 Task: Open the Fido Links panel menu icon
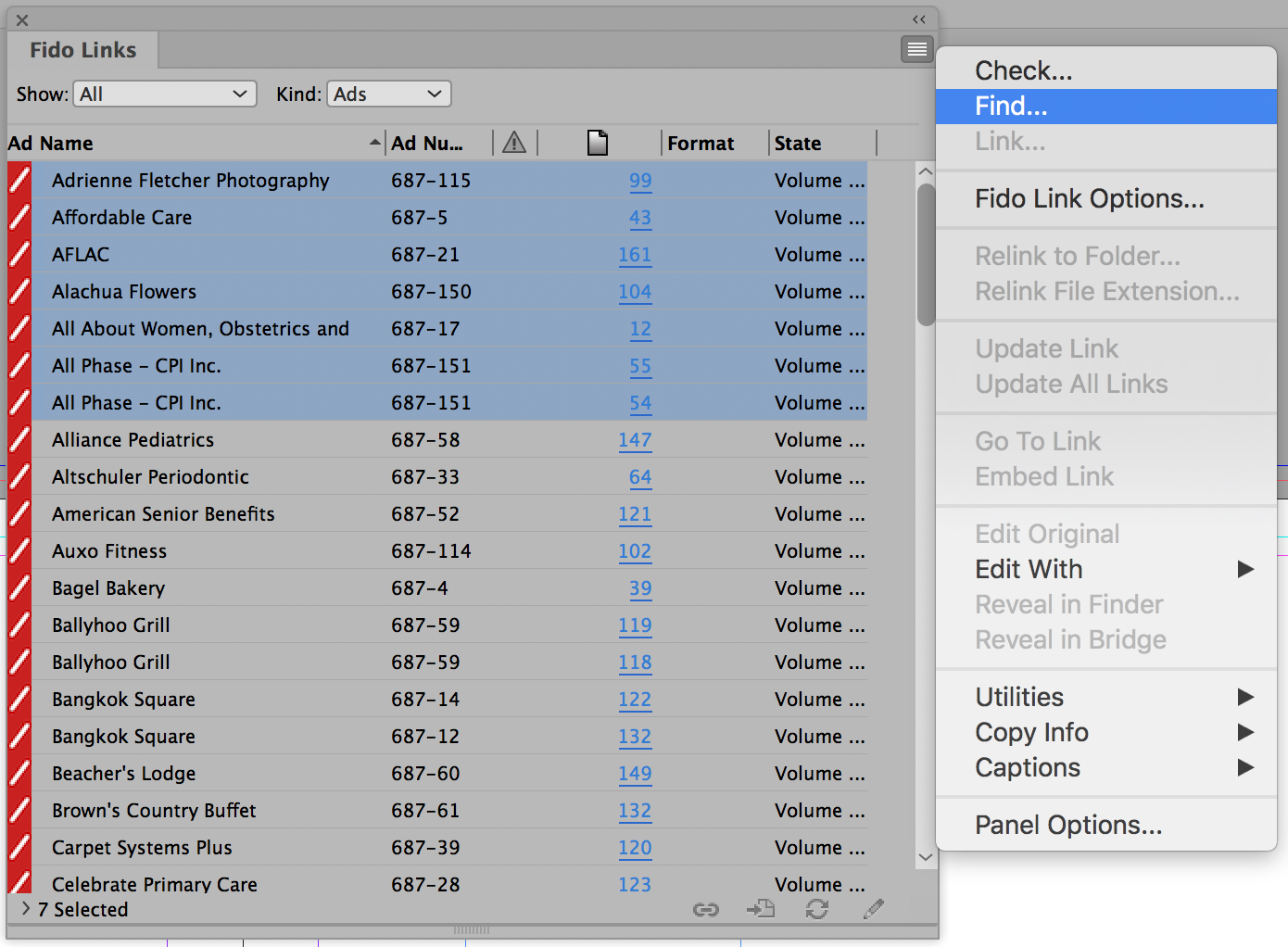coord(916,49)
